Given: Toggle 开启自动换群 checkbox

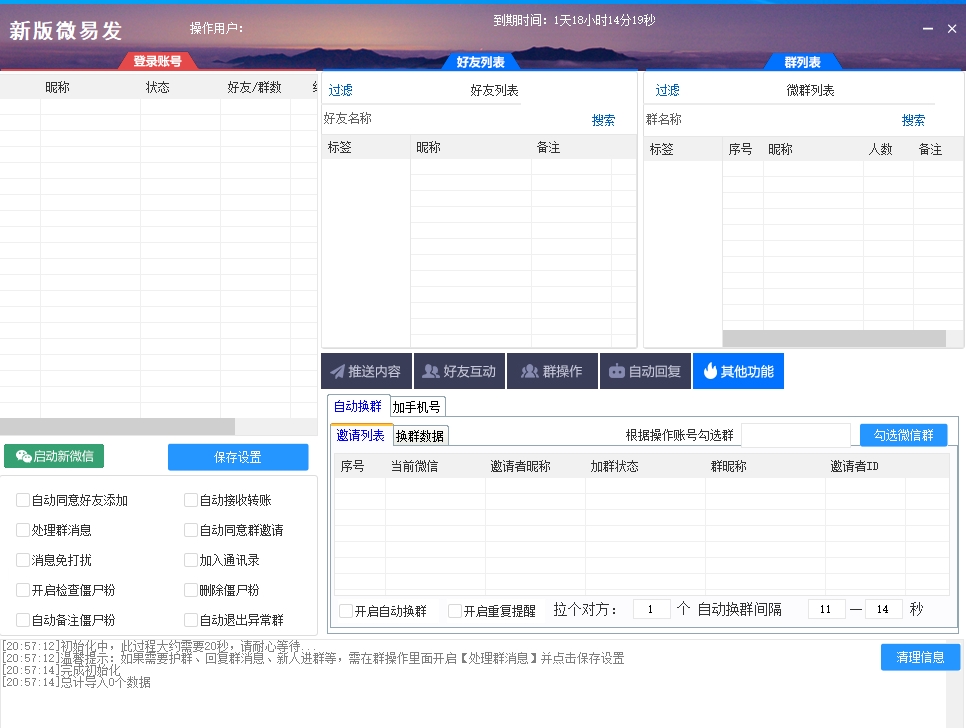Looking at the screenshot, I should point(346,611).
